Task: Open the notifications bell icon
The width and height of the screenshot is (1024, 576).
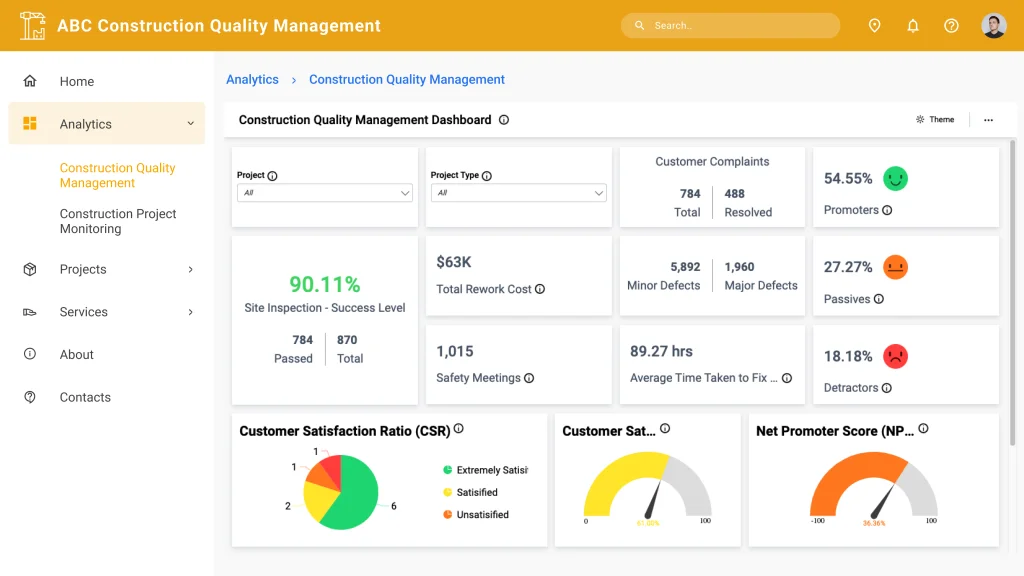Action: coord(912,25)
